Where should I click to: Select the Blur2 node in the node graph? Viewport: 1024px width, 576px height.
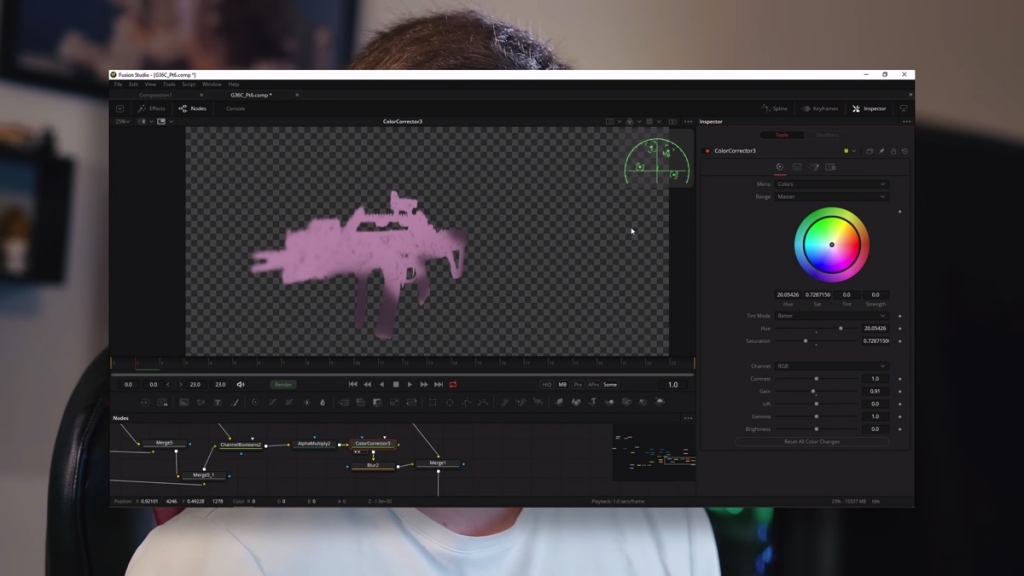coord(374,465)
